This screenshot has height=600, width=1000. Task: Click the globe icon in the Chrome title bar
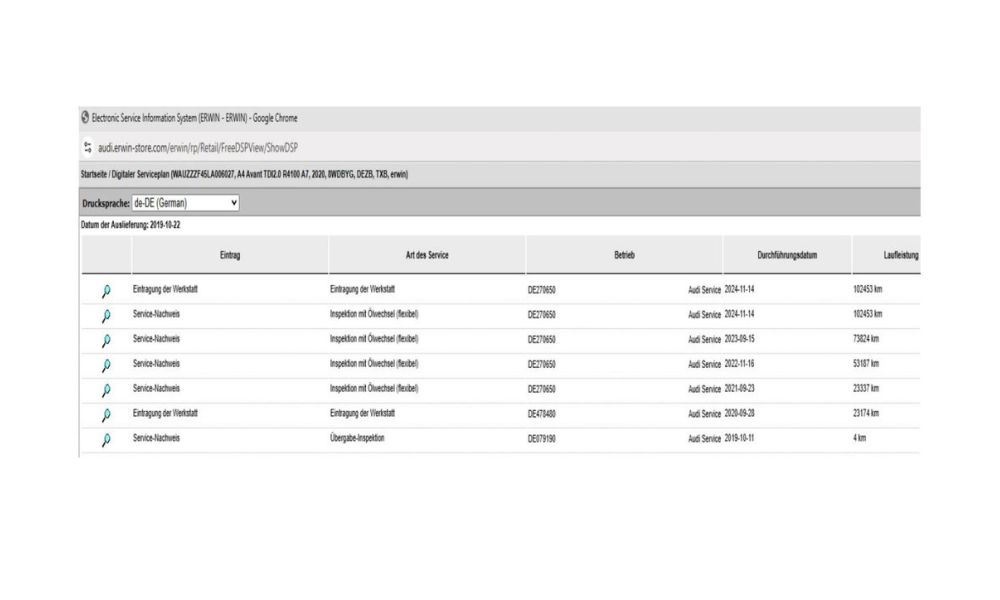85,117
